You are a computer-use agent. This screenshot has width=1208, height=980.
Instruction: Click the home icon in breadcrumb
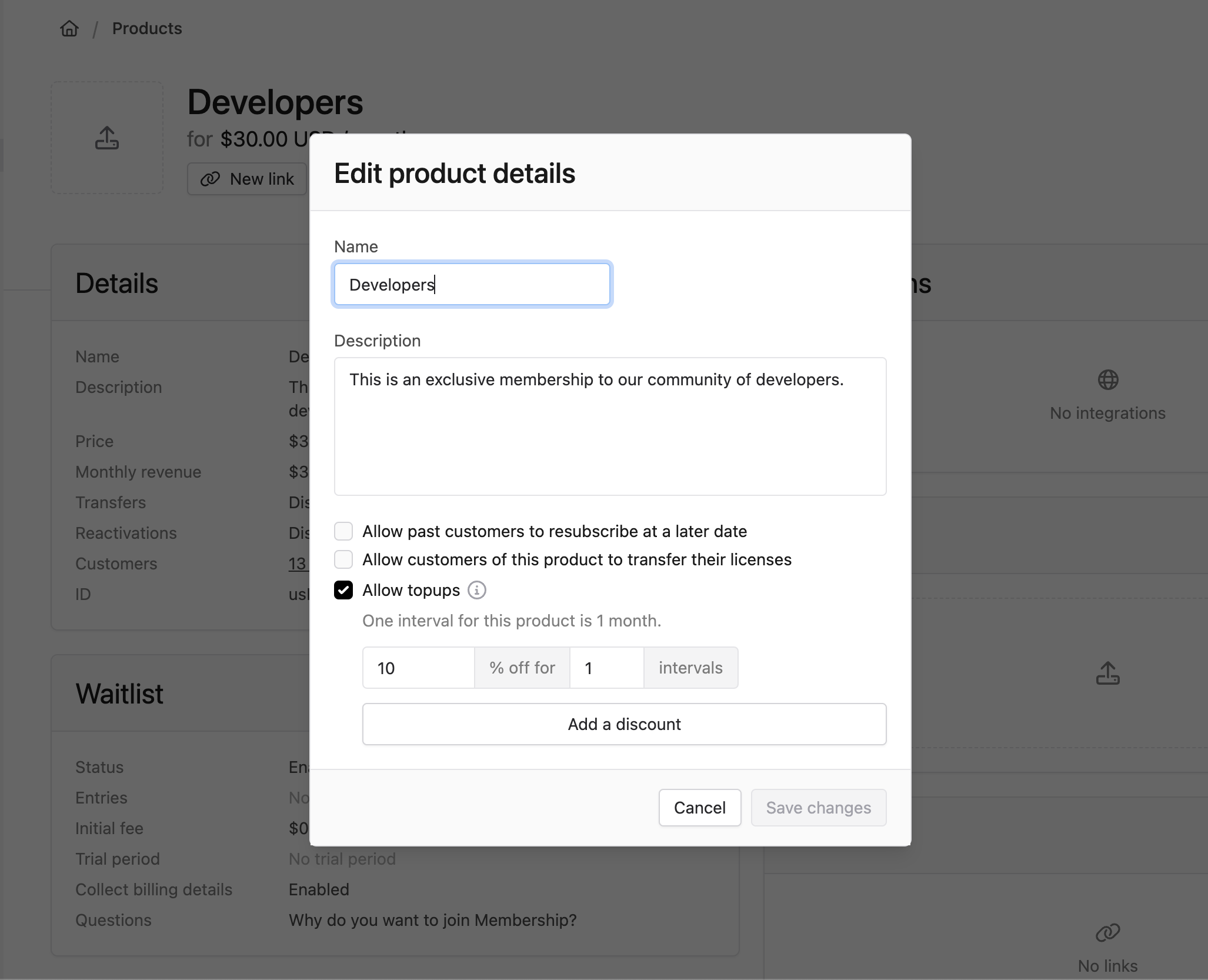click(x=69, y=28)
